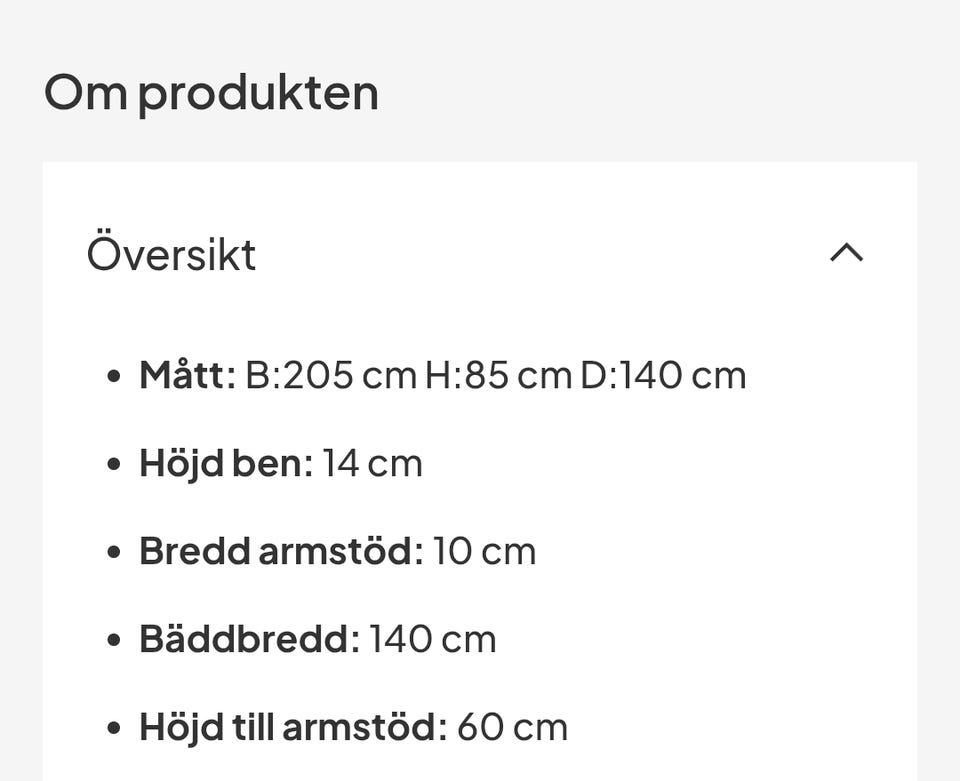
Task: Click the bullet point before Höjd ben
Action: coord(114,465)
